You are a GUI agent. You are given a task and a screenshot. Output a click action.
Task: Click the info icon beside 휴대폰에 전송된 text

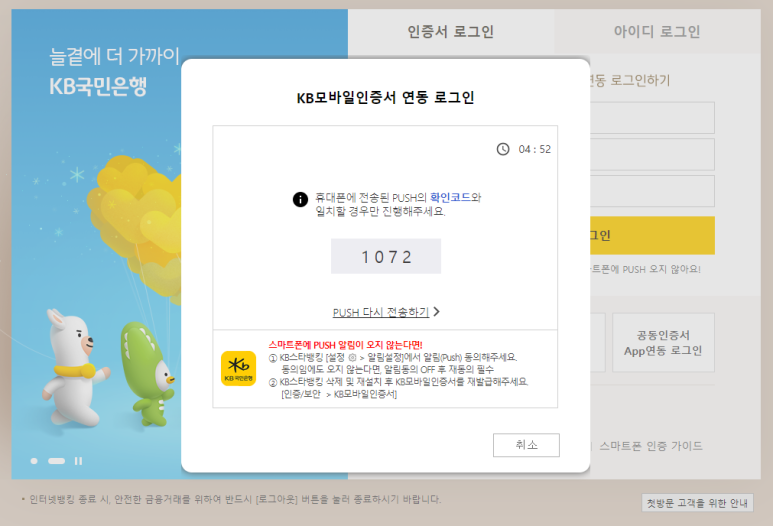300,199
